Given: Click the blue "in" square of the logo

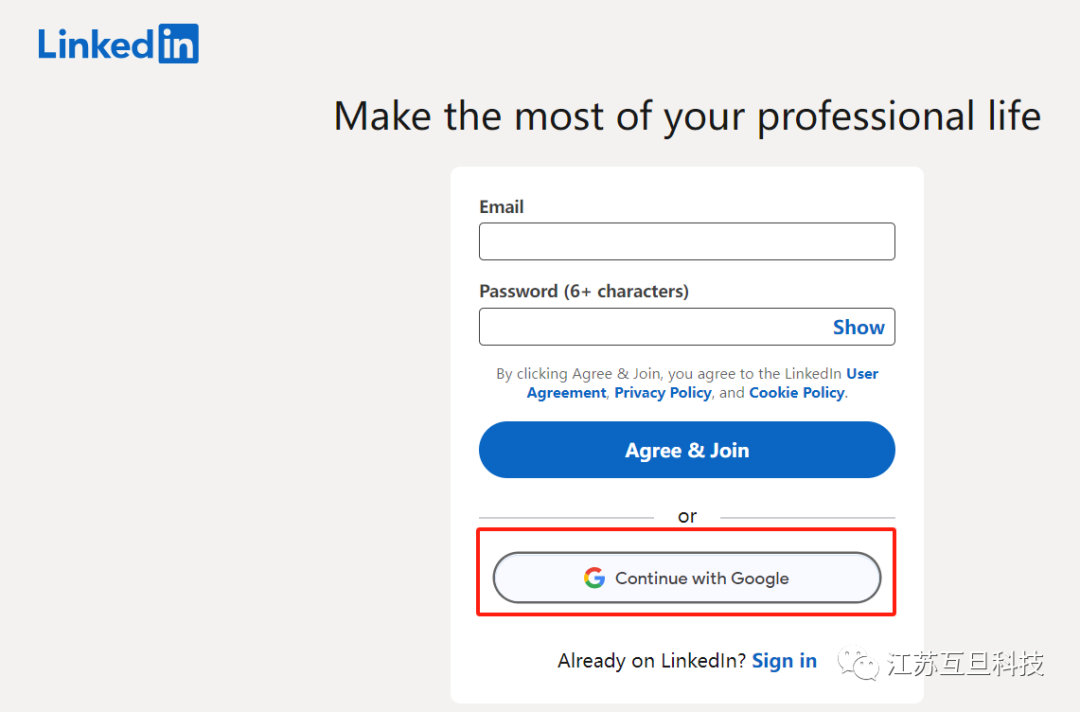Looking at the screenshot, I should click(x=179, y=44).
